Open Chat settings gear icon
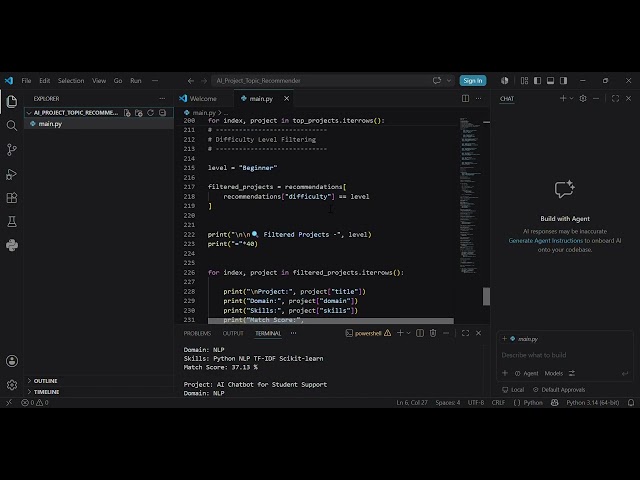The width and height of the screenshot is (640, 480). pos(583,98)
